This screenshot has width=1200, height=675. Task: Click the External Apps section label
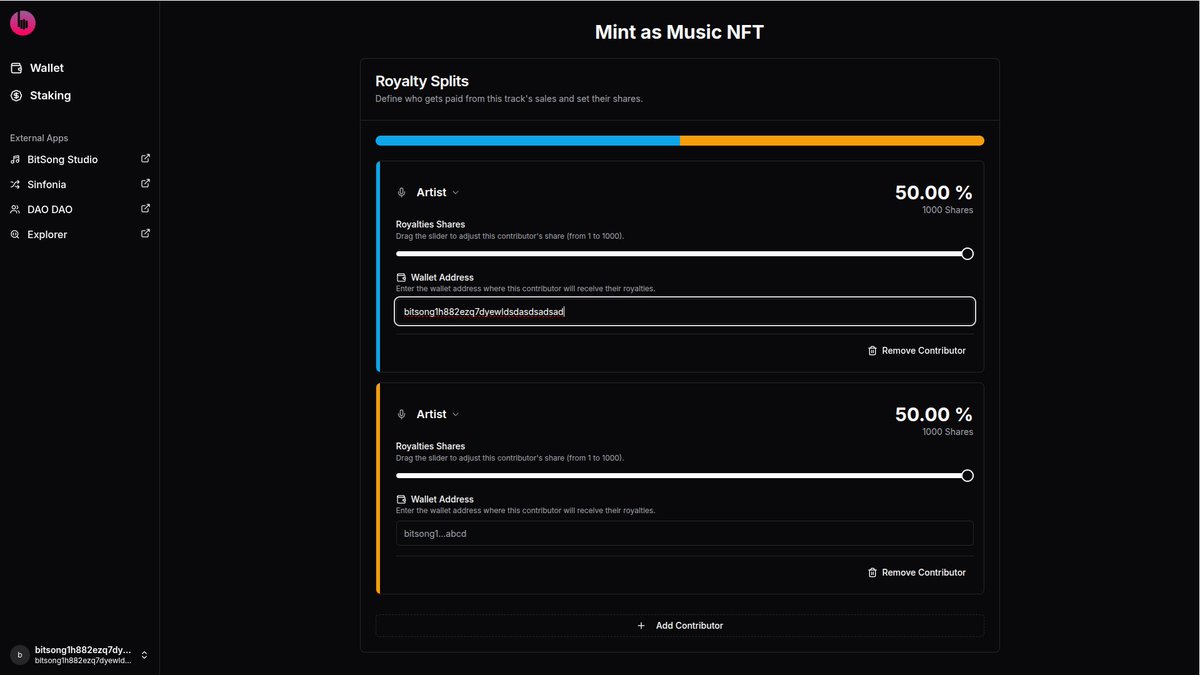[39, 138]
